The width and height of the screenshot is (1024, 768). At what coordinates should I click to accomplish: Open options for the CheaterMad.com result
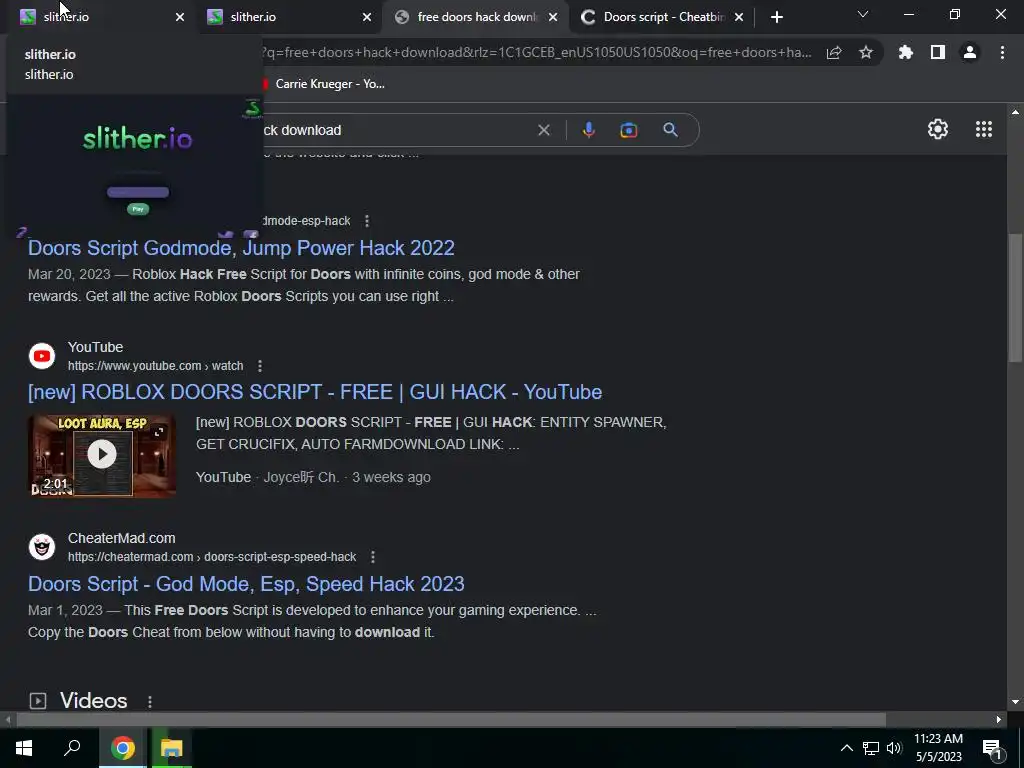pyautogui.click(x=373, y=557)
